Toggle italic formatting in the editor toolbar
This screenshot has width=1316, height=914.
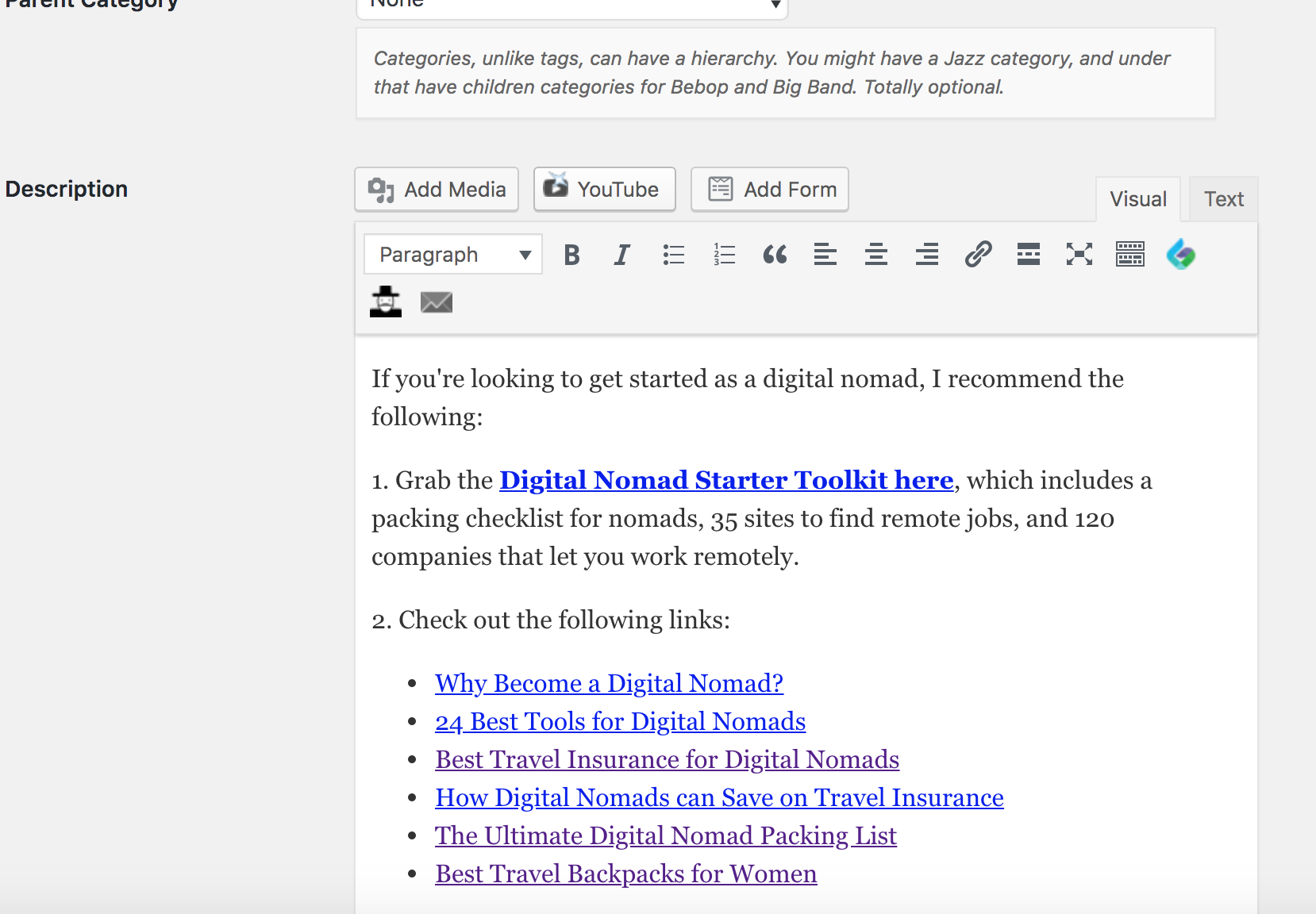click(x=622, y=255)
